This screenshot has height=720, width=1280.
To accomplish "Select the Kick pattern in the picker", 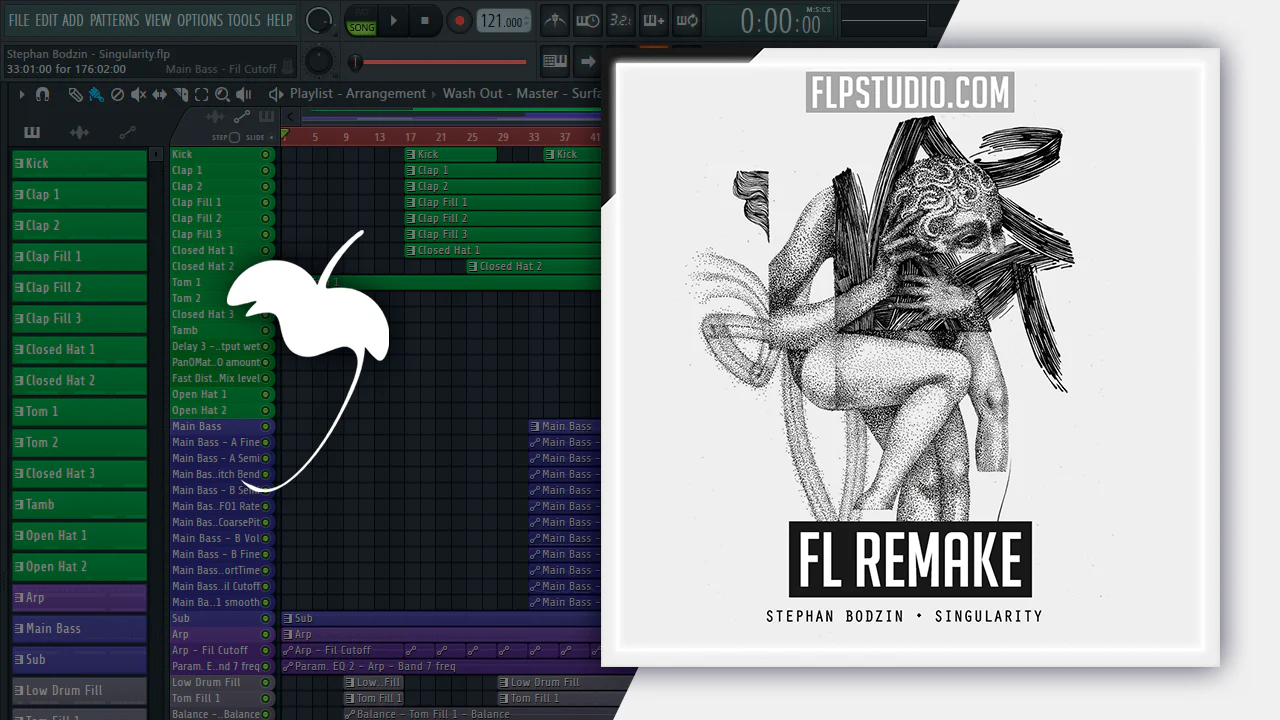I will [79, 163].
